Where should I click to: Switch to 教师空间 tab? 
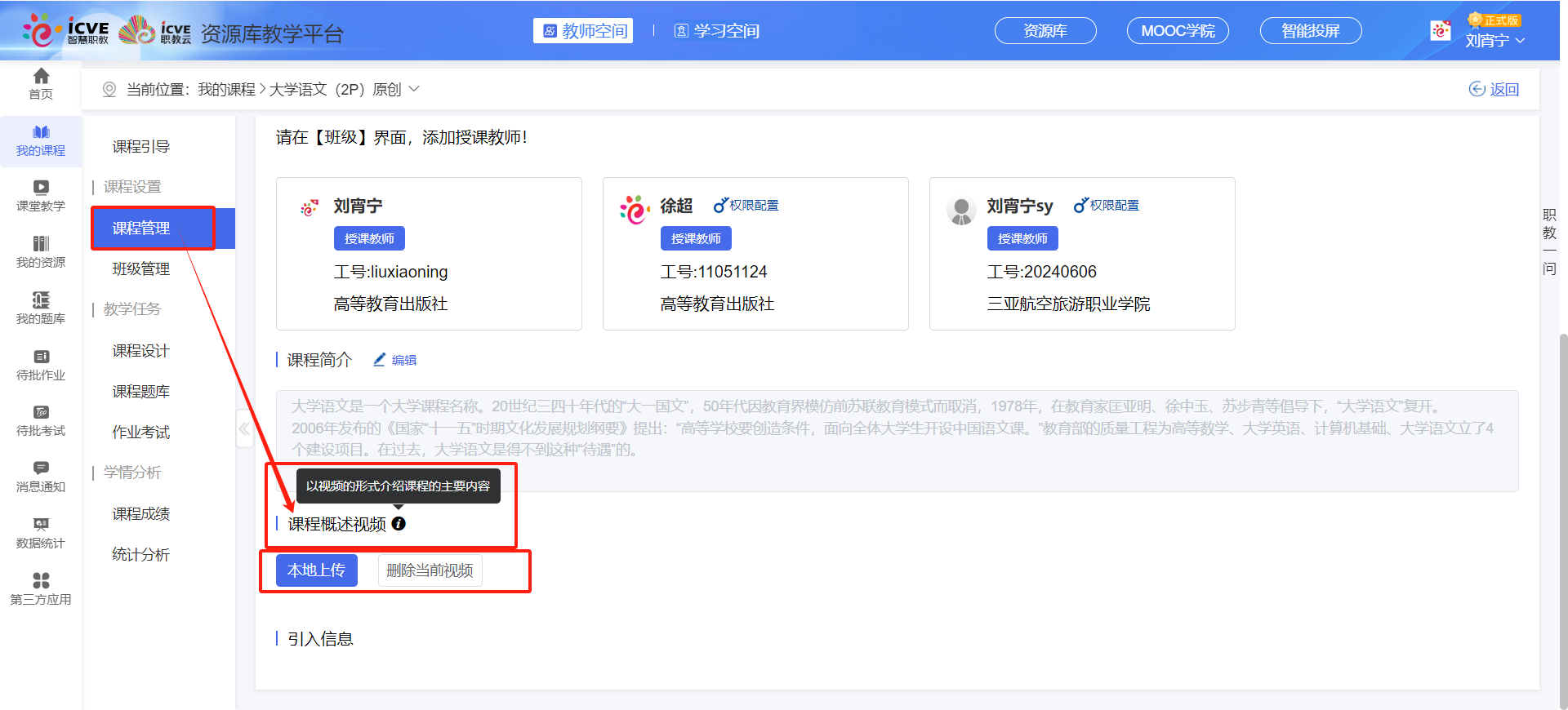[x=583, y=31]
